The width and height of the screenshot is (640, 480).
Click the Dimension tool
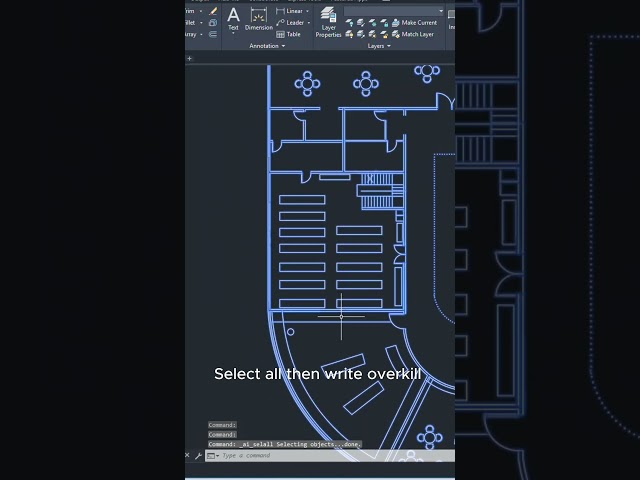[x=259, y=19]
